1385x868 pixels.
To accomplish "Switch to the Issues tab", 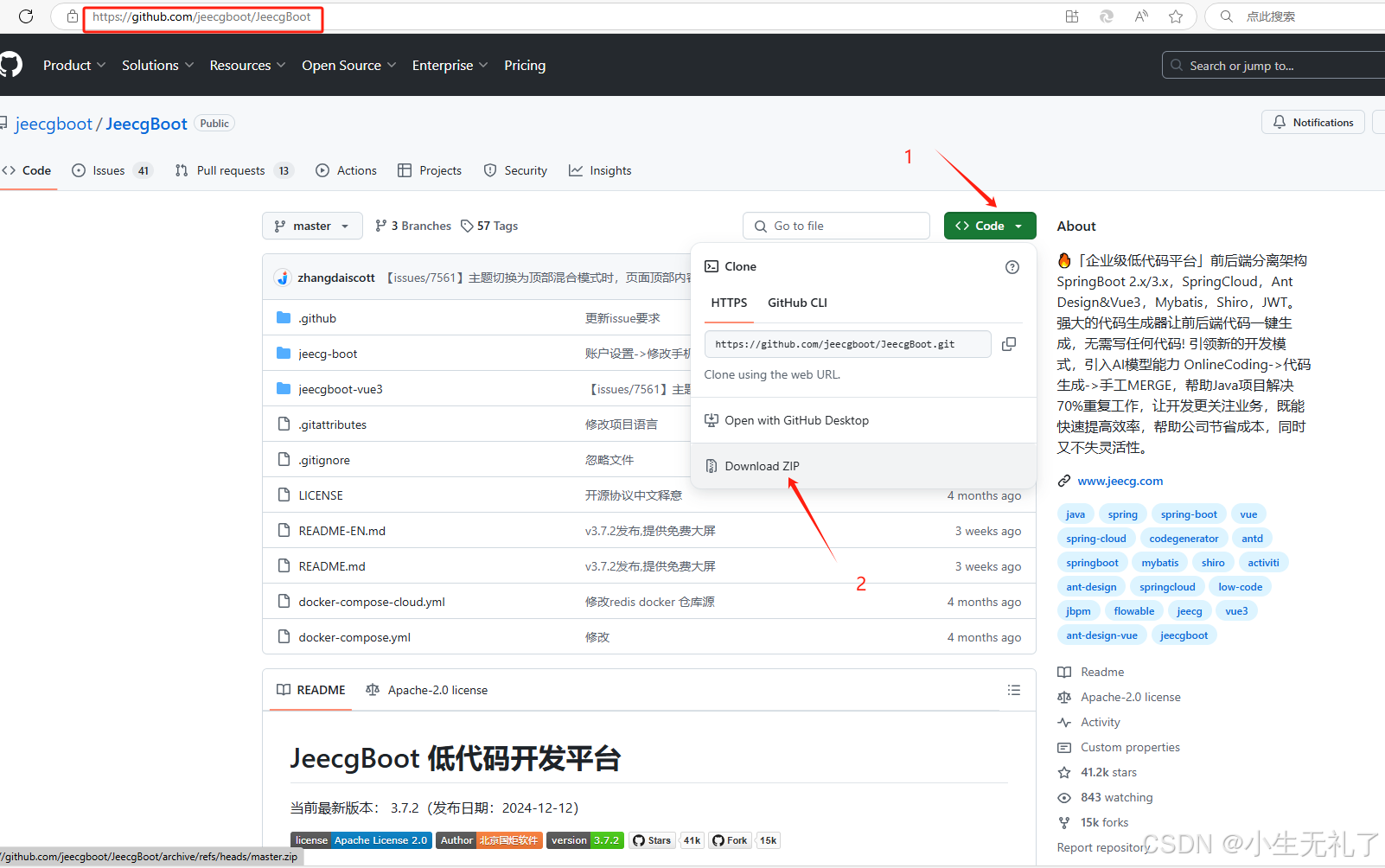I will pos(112,170).
